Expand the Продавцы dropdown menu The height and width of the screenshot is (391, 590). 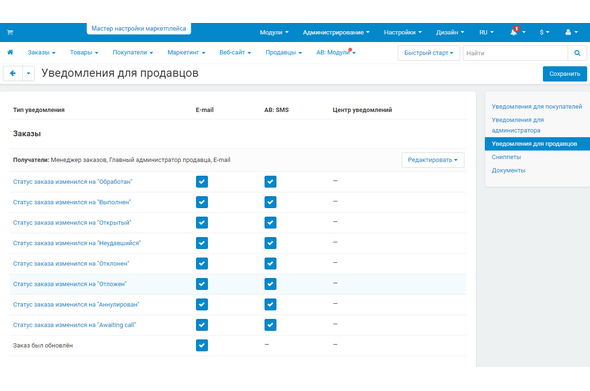pos(283,53)
